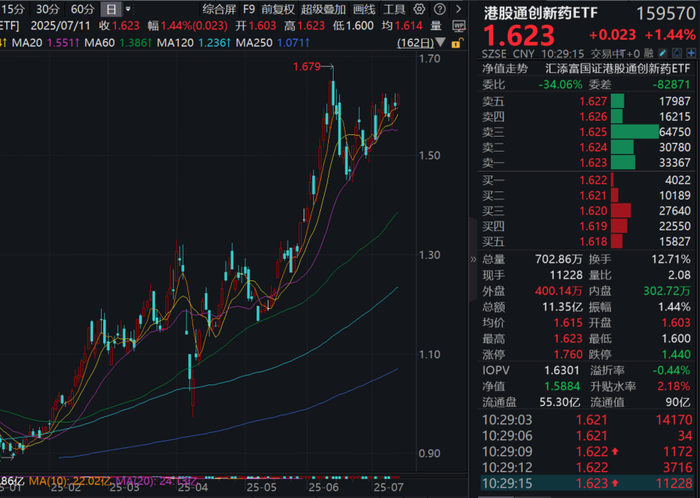Image resolution: width=700 pixels, height=498 pixels.
Task: Open the (162日) range dropdown triangle
Action: [x=440, y=43]
